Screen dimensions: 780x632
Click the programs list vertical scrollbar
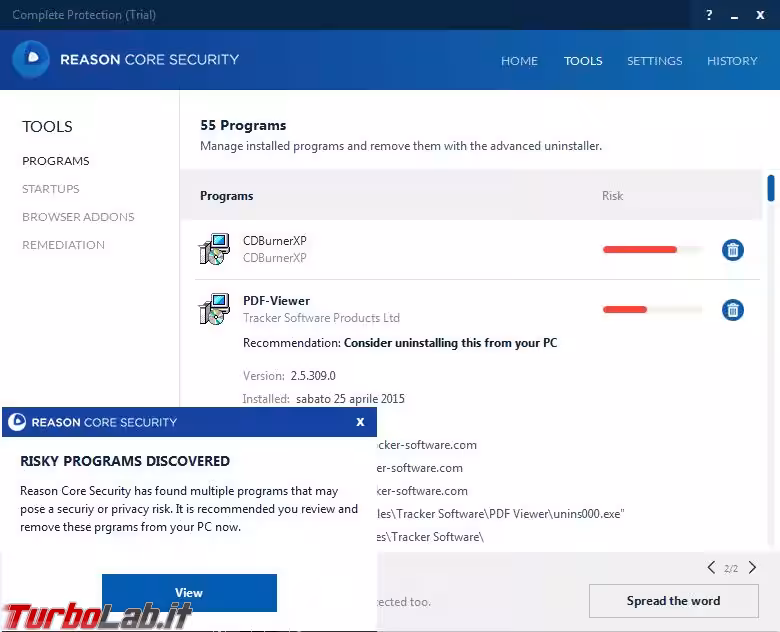(x=771, y=188)
